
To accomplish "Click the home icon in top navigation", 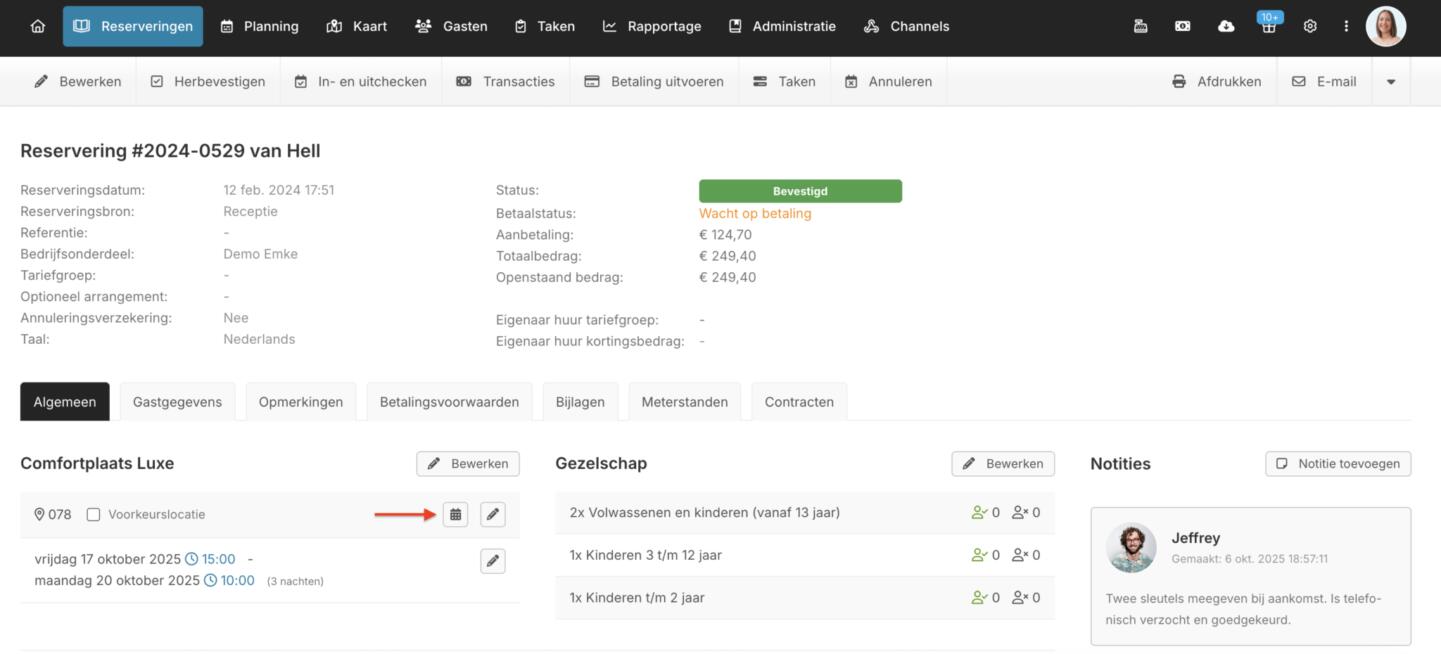I will (38, 27).
